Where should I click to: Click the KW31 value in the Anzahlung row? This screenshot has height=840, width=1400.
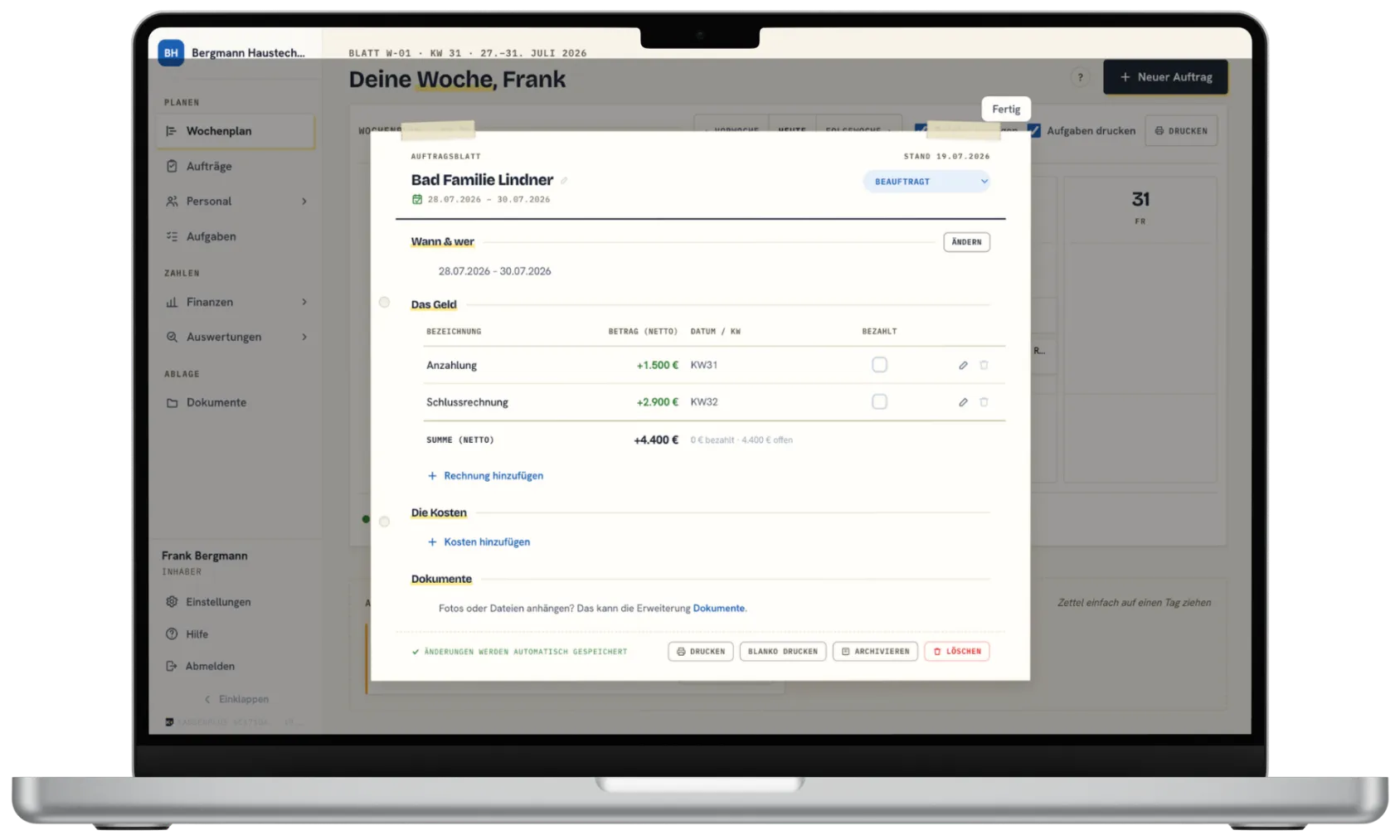click(704, 365)
